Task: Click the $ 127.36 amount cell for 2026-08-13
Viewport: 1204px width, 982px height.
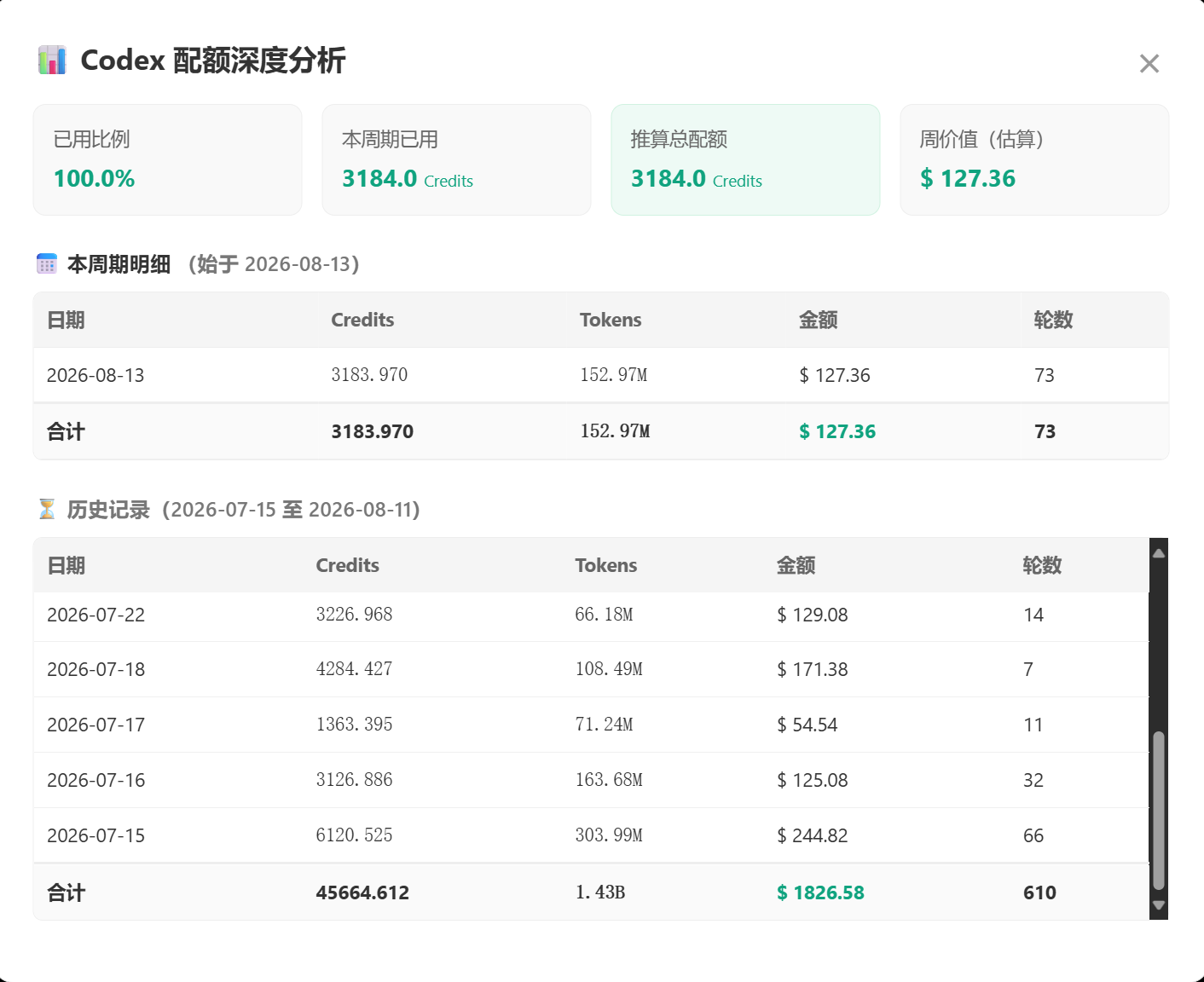Action: 835,376
